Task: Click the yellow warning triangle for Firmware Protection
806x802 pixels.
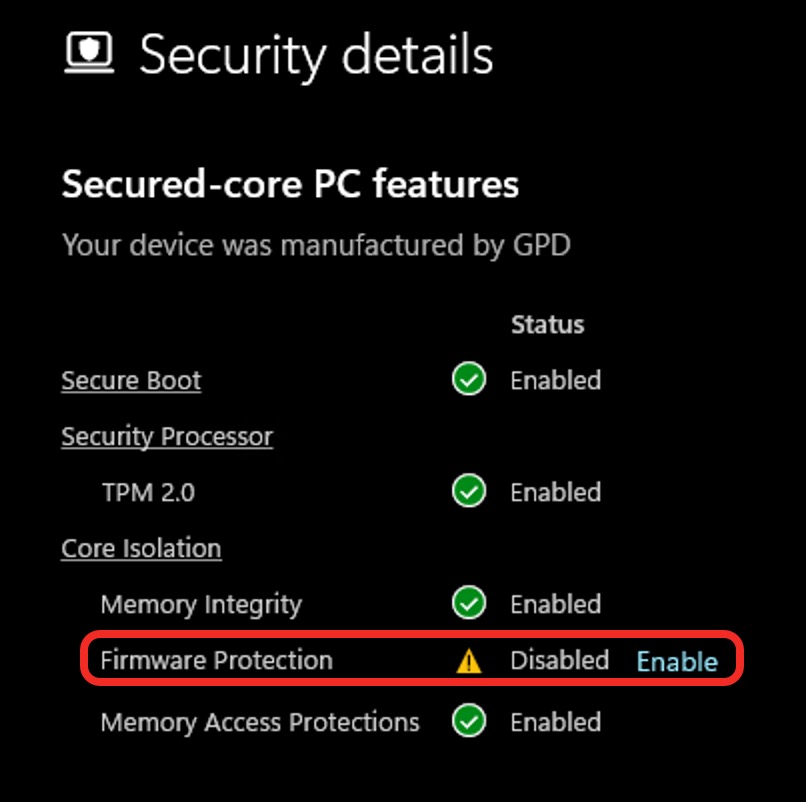Action: (469, 661)
